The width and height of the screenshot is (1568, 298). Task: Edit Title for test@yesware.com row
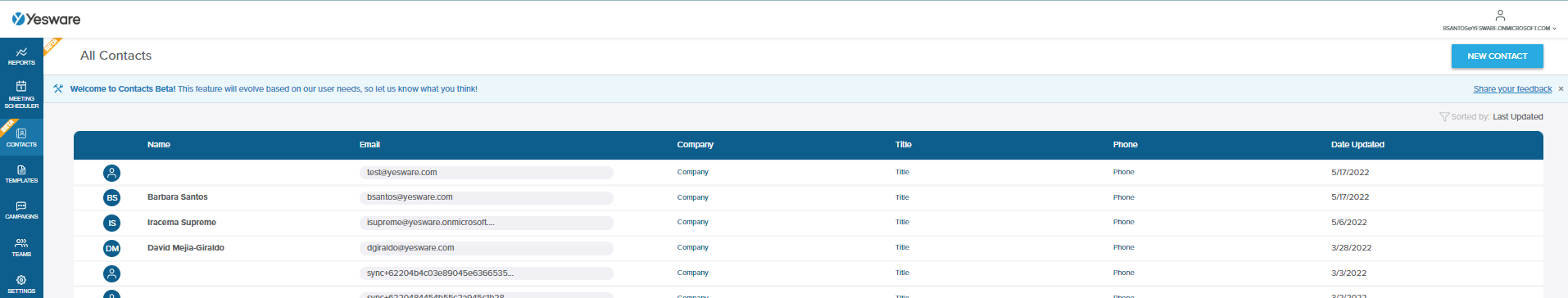(902, 172)
